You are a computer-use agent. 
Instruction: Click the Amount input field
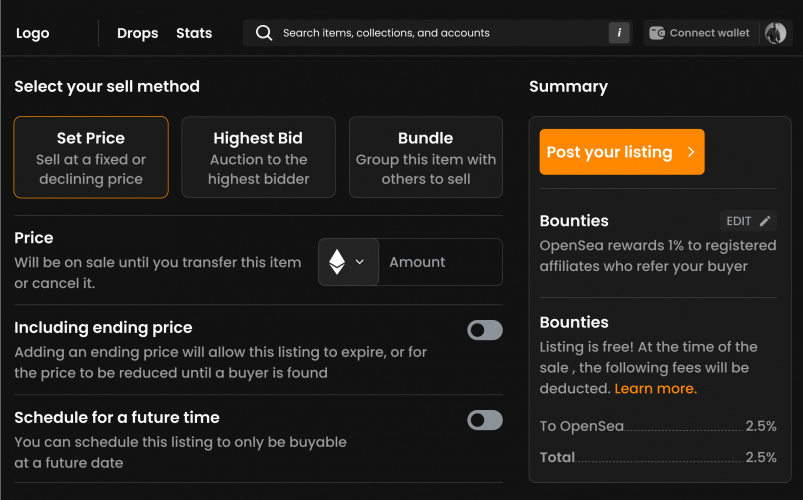pos(440,262)
